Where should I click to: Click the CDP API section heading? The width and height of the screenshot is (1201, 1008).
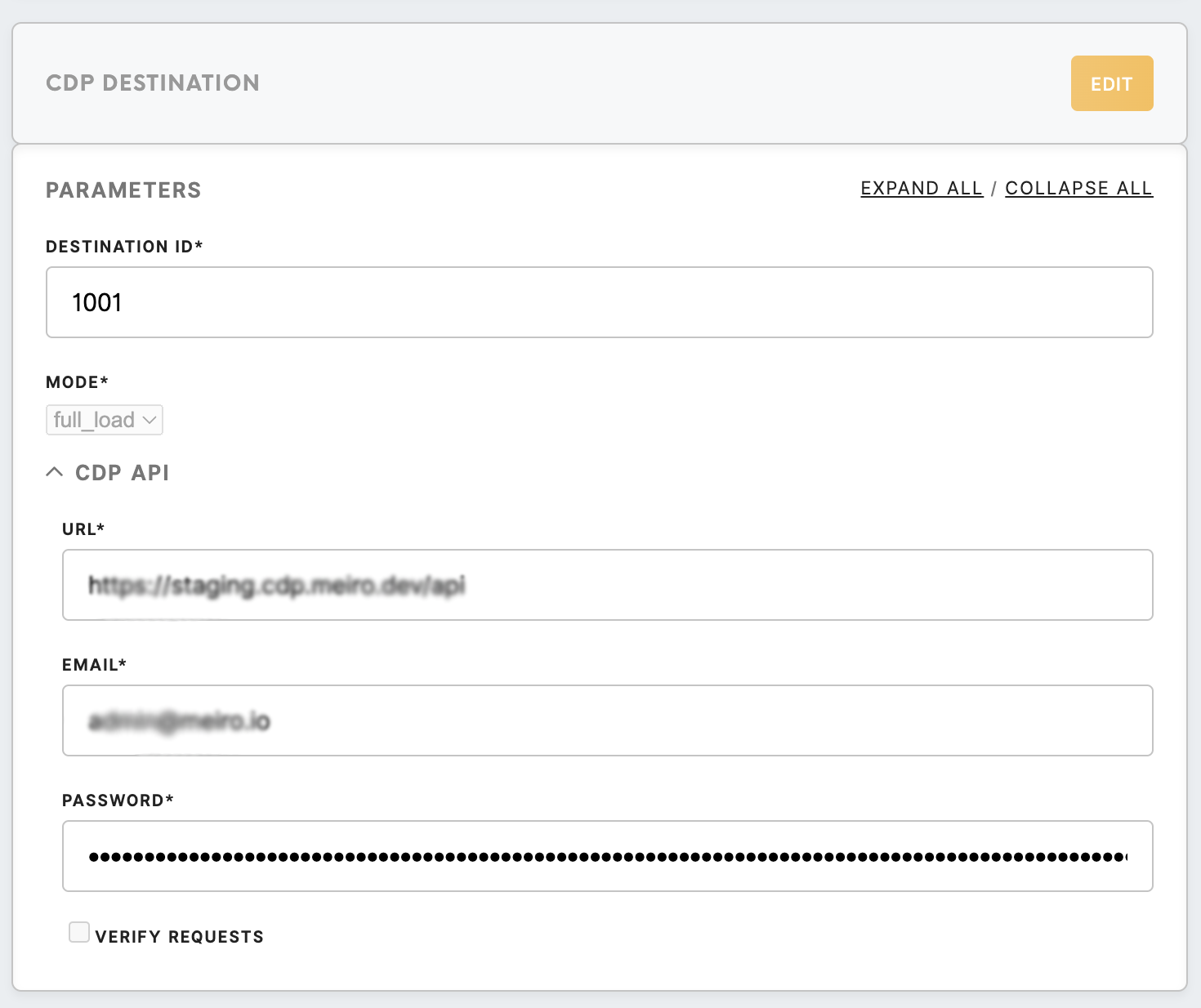coord(122,473)
